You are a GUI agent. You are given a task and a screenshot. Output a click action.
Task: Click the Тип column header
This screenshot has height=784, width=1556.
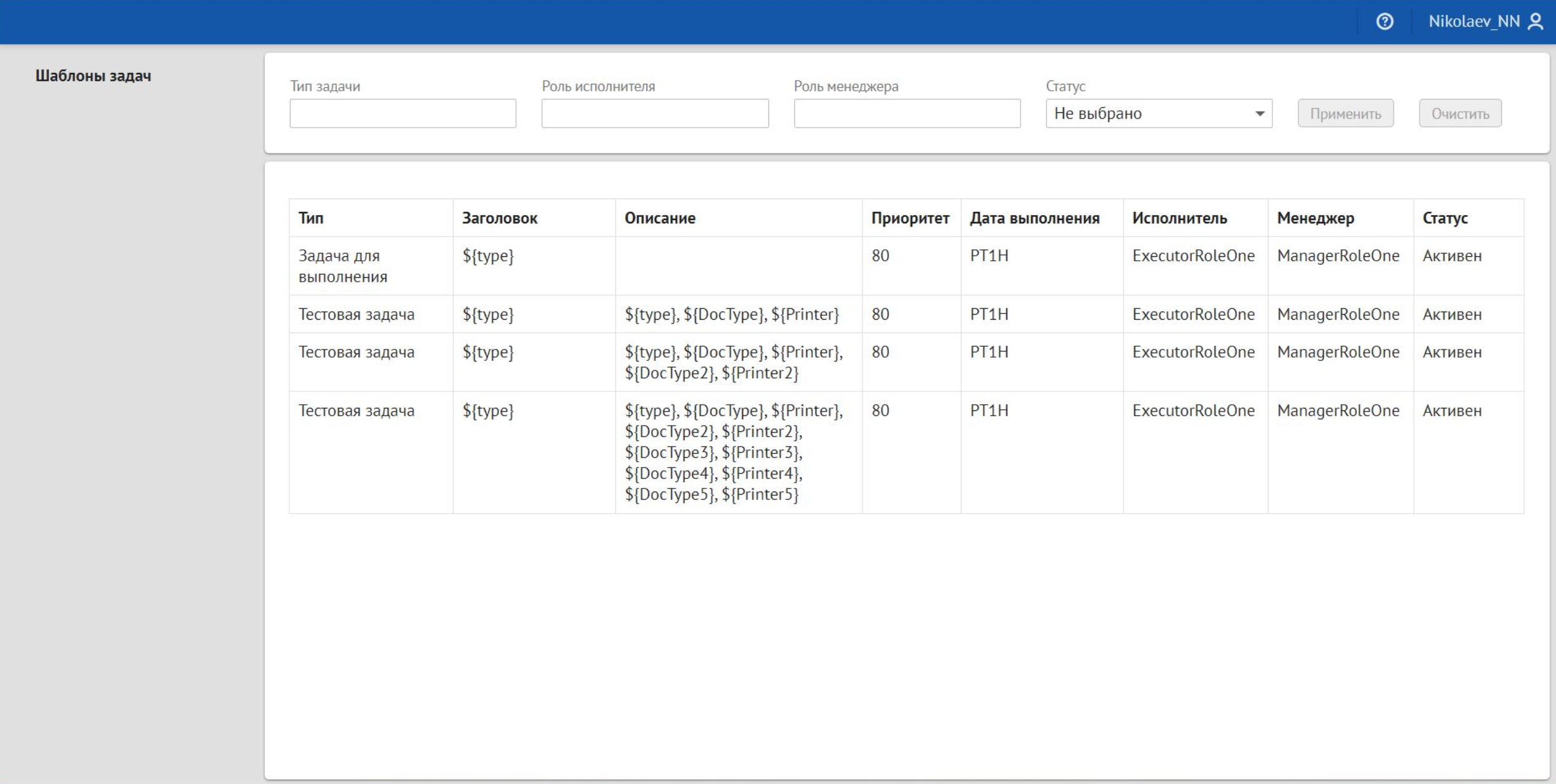tap(311, 218)
